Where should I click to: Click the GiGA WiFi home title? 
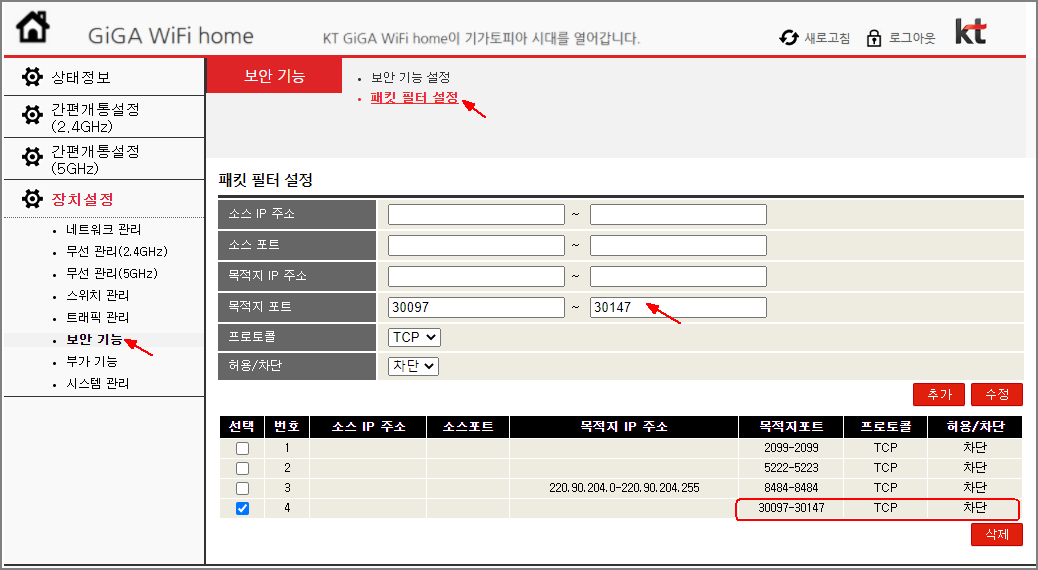[171, 36]
